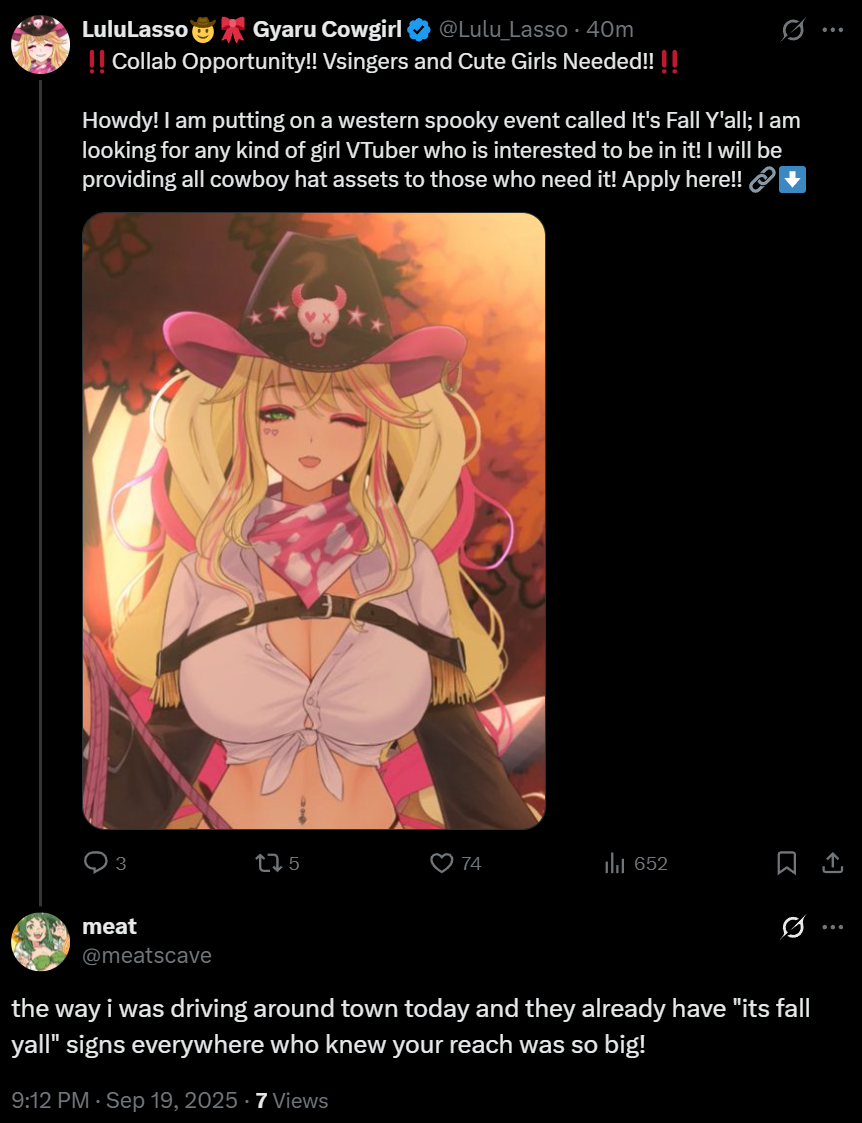Repost the LuluLasso collab tweet
Screen dimensions: 862x1123
click(268, 863)
